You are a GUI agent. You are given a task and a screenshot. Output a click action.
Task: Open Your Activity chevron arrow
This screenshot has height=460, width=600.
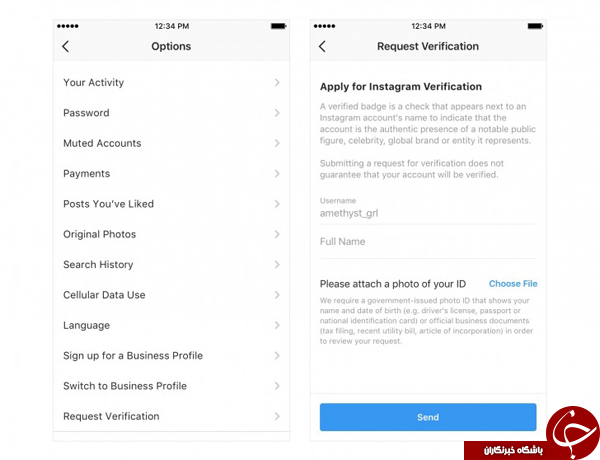click(277, 83)
